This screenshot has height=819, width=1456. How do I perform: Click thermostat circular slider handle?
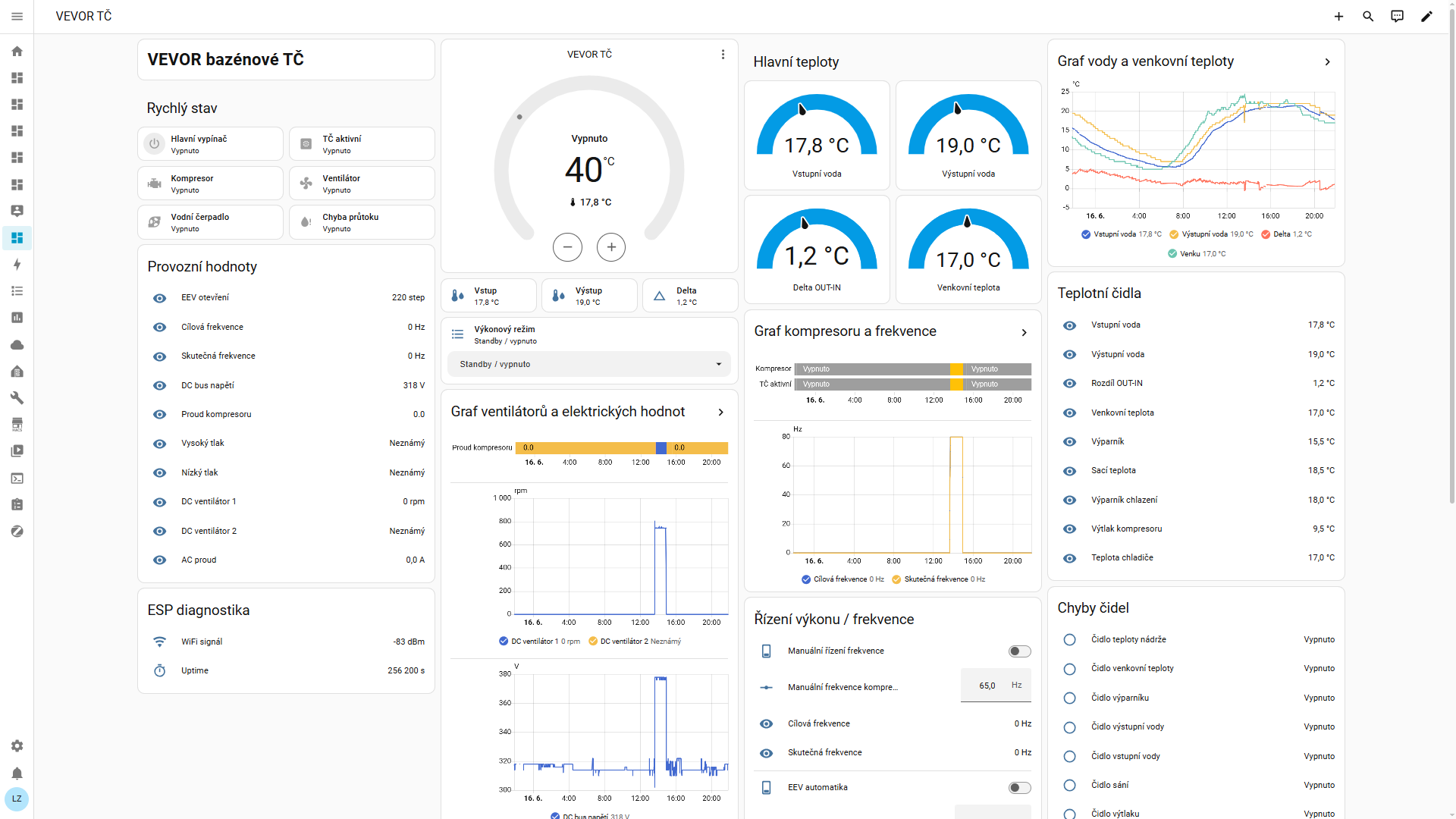click(519, 117)
